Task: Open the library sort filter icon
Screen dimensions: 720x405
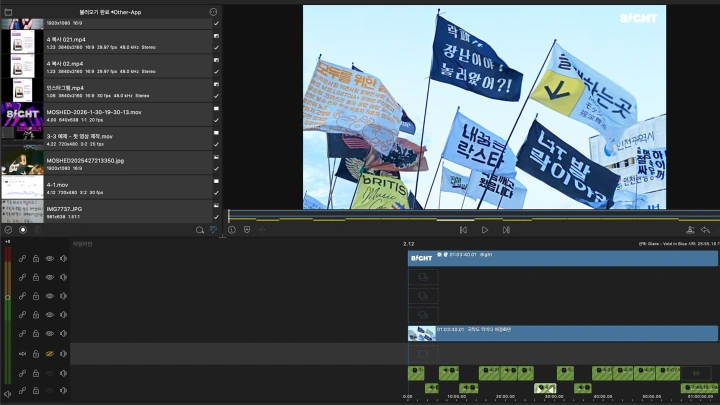Action: 213,230
